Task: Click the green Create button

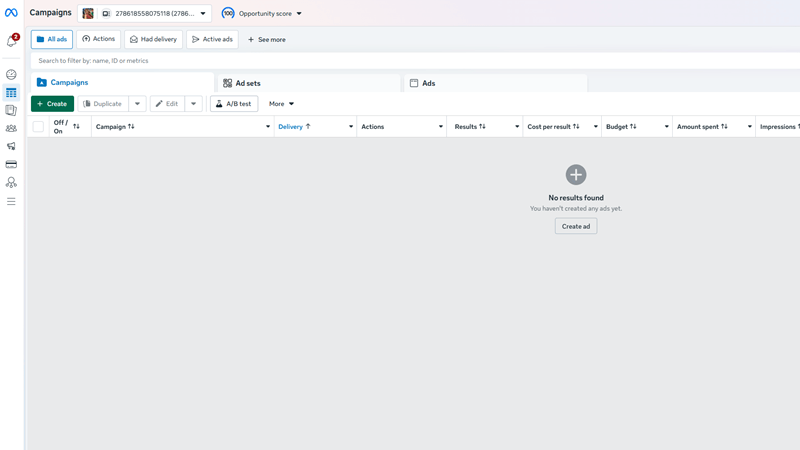Action: pyautogui.click(x=52, y=104)
